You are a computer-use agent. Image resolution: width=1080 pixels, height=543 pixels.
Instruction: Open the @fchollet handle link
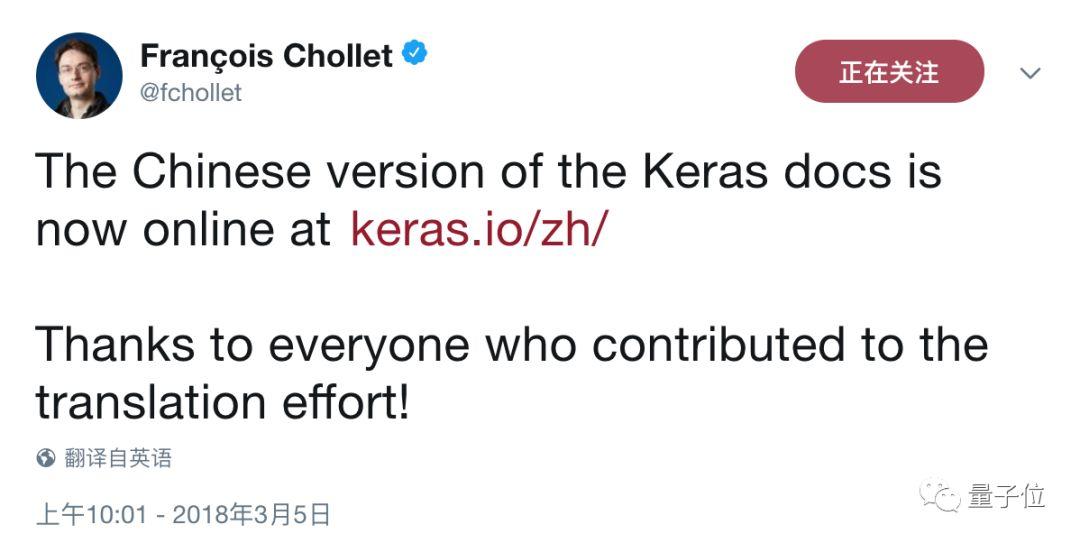point(191,93)
